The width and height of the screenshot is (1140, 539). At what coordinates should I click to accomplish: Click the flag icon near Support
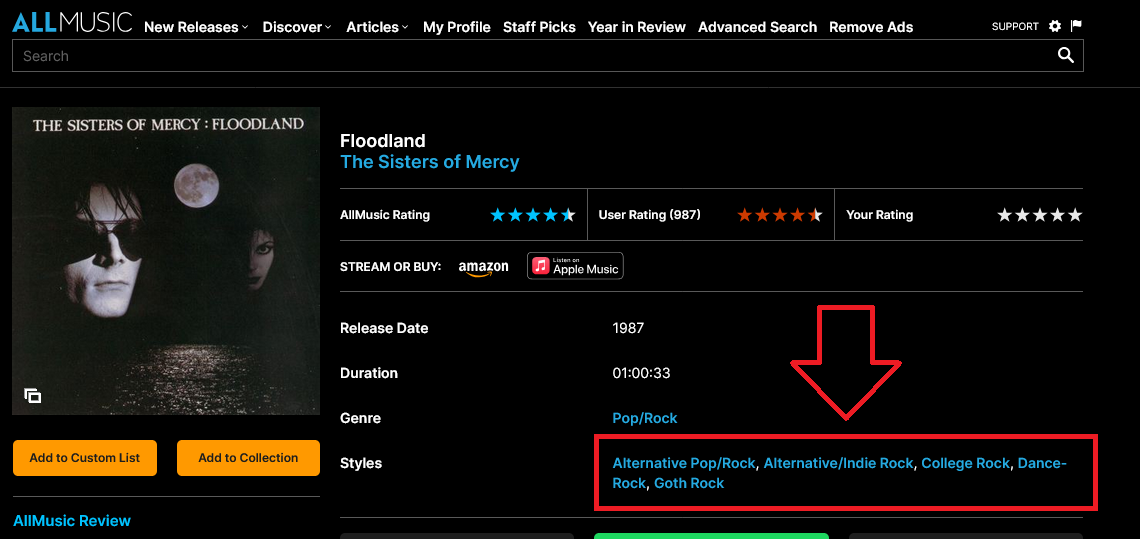coord(1076,26)
